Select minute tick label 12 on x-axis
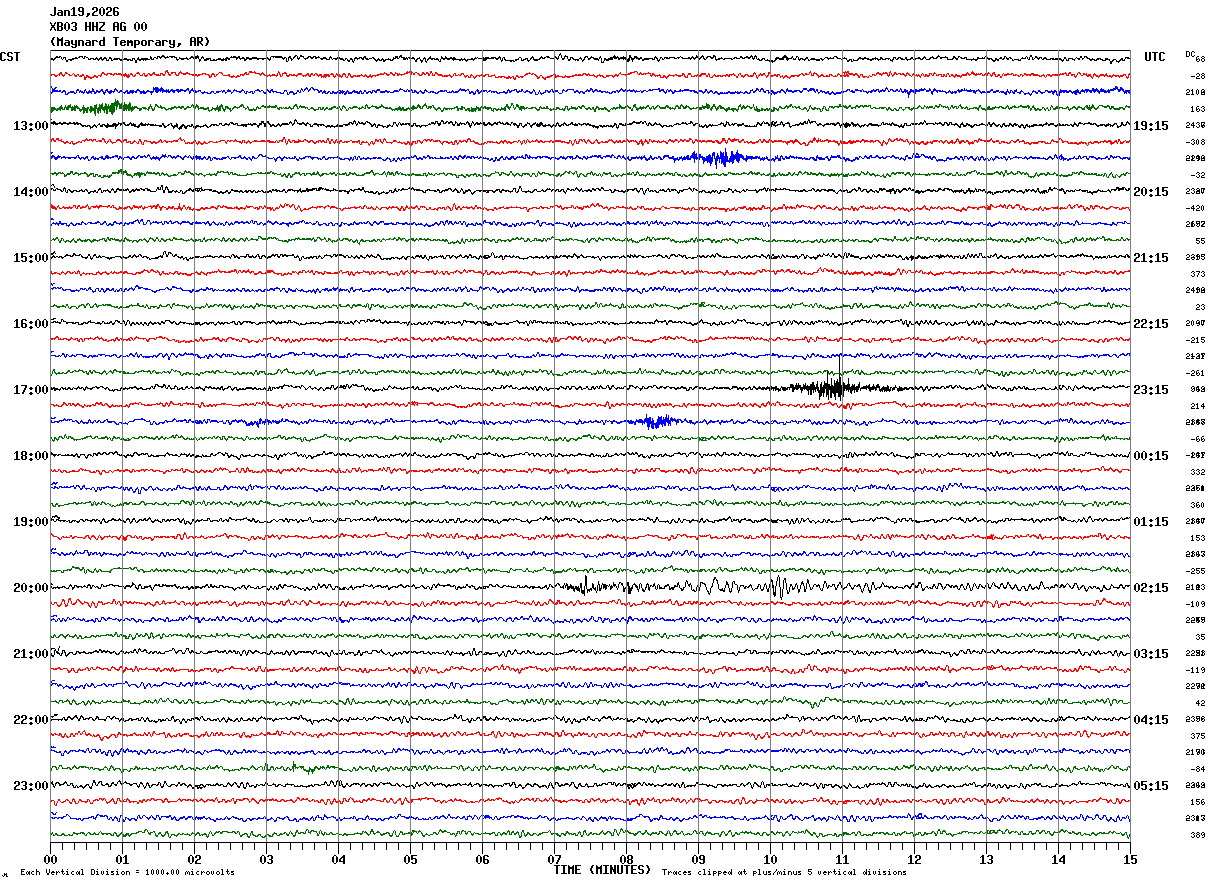The image size is (1210, 886). pos(914,859)
